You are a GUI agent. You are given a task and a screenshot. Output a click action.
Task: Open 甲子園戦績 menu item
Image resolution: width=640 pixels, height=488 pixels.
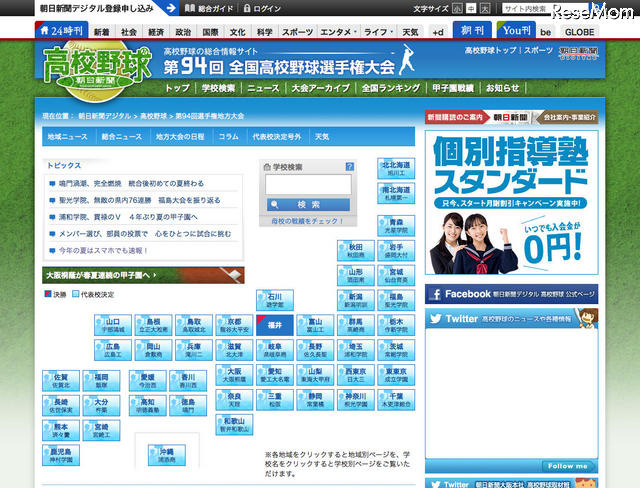453,88
